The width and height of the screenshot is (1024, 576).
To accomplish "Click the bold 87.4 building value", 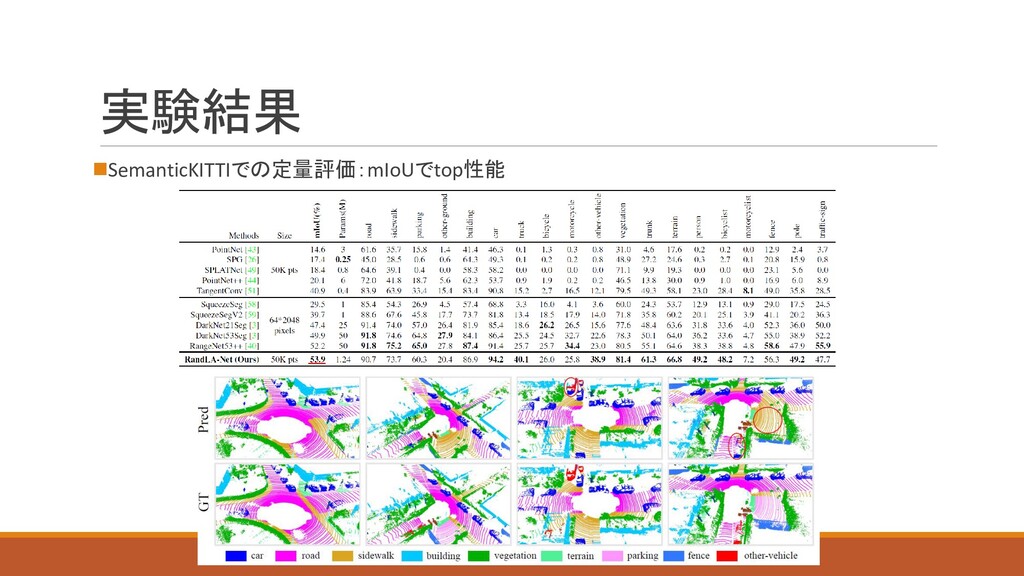I will [470, 346].
